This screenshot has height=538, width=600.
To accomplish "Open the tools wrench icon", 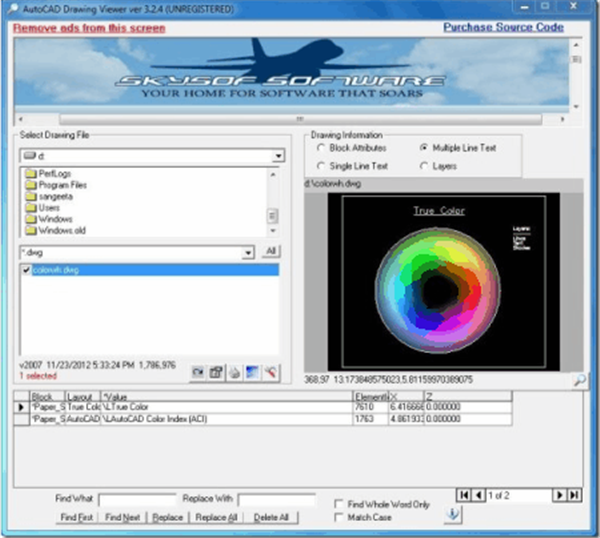I will pos(271,372).
